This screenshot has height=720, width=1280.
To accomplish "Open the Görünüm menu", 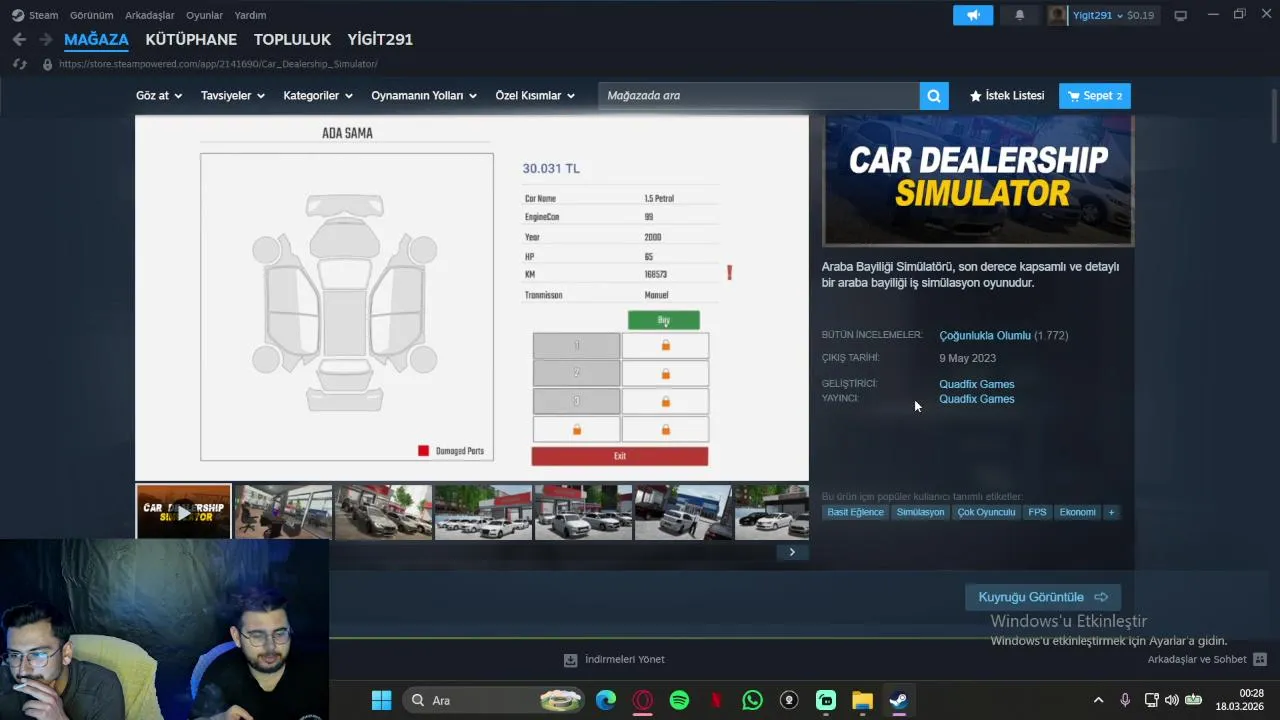I will pyautogui.click(x=91, y=15).
